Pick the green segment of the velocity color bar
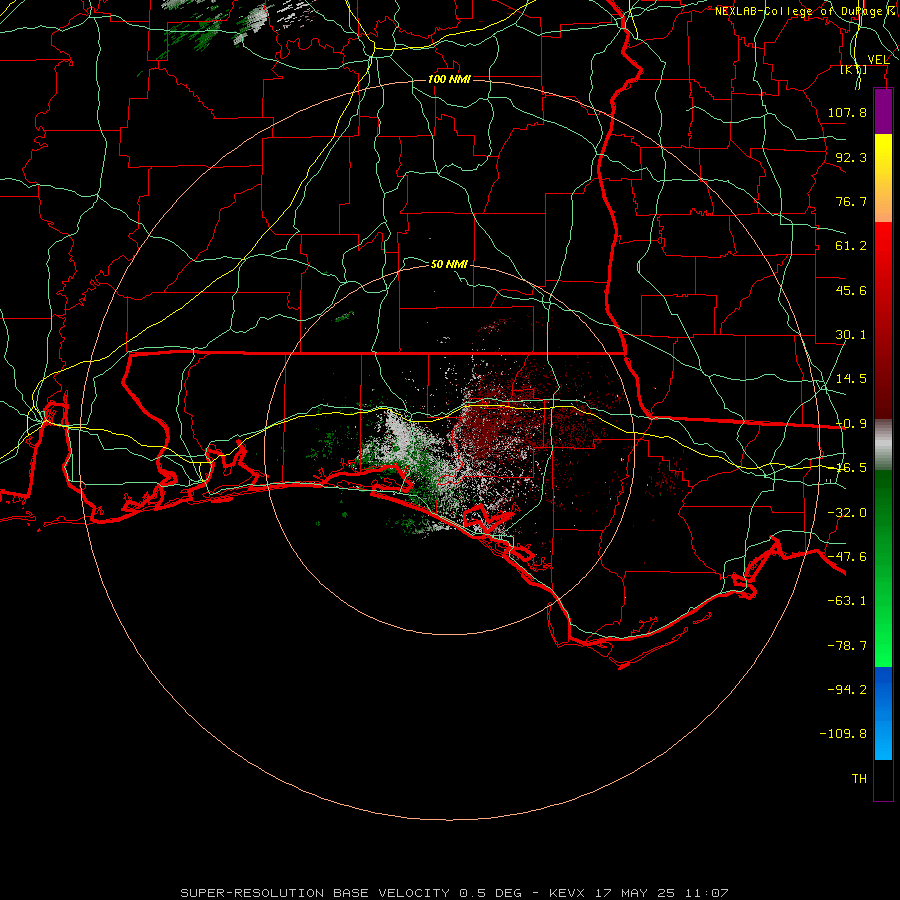The height and width of the screenshot is (900, 900). pyautogui.click(x=883, y=568)
